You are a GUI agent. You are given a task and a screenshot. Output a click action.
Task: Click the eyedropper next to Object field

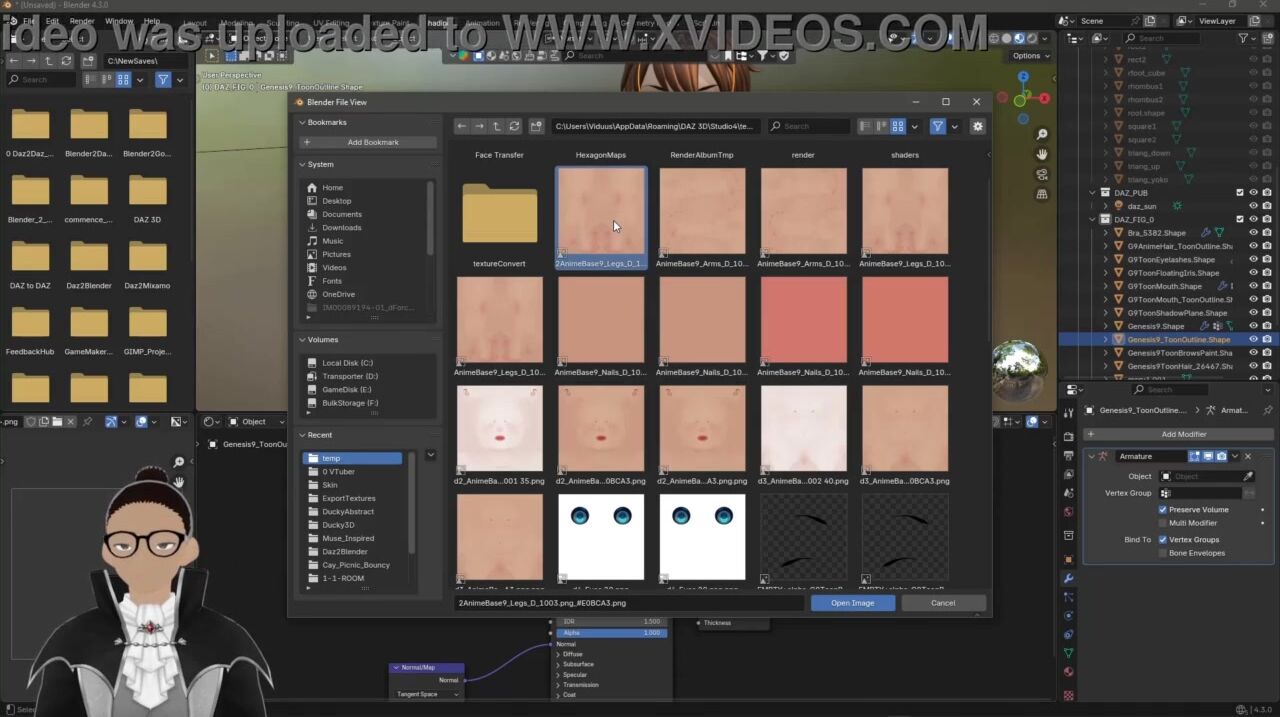1248,476
